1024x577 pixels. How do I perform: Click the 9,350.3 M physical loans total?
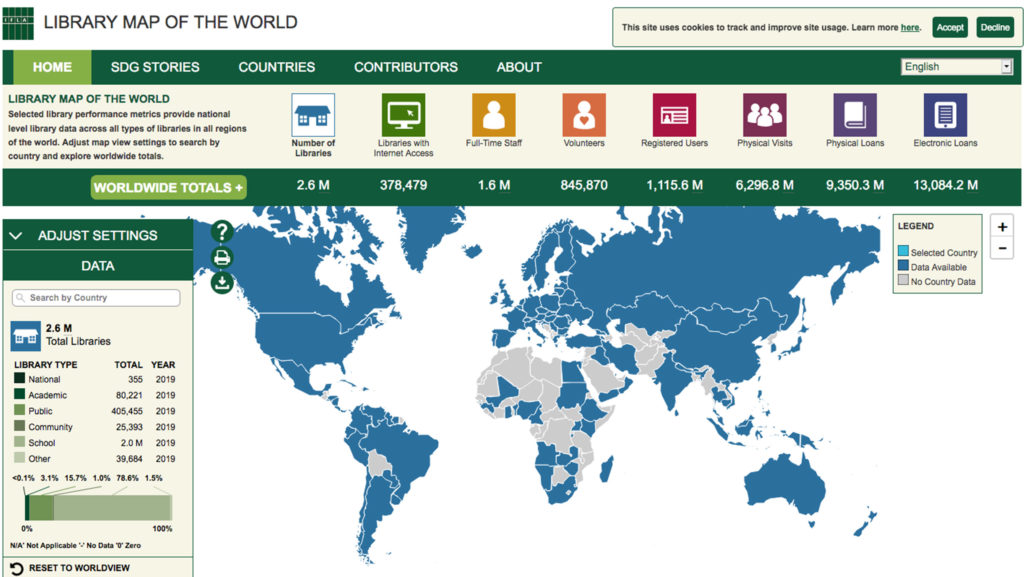click(855, 185)
